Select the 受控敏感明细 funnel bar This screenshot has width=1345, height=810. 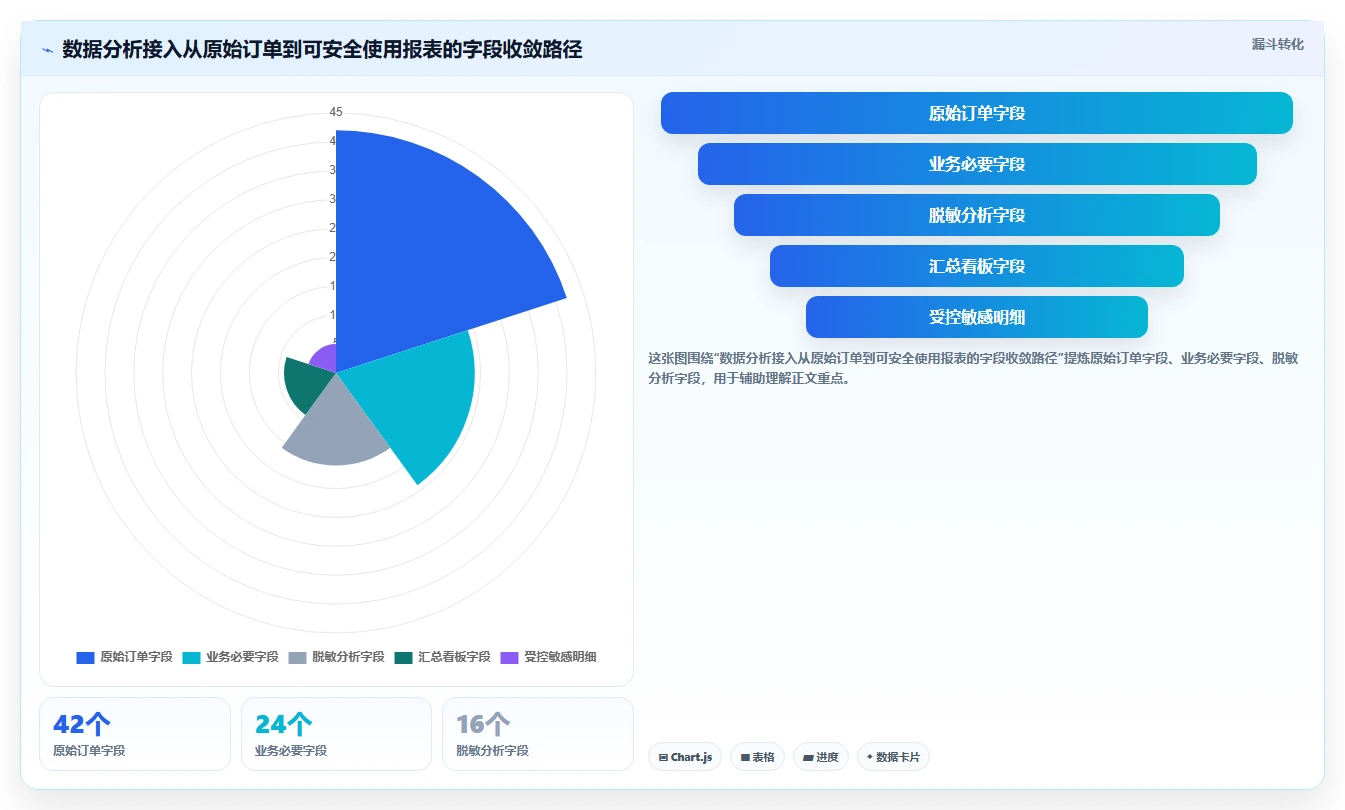(x=977, y=317)
